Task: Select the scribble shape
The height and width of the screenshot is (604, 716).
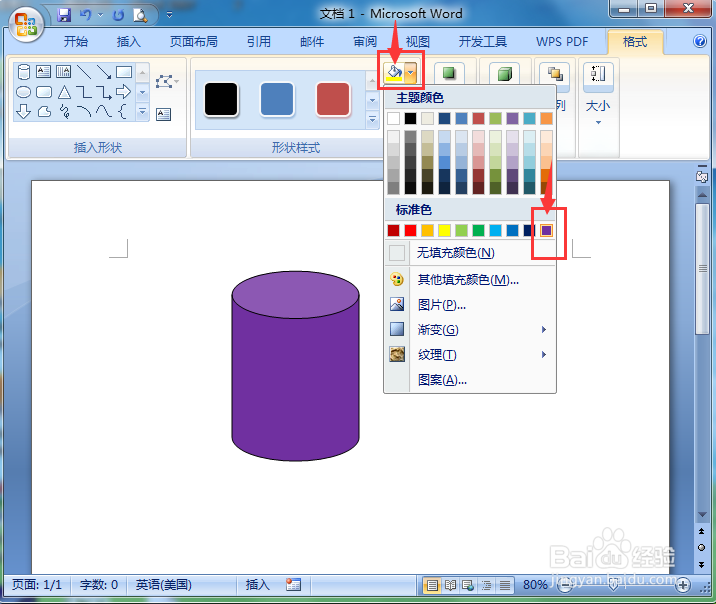Action: 64,111
